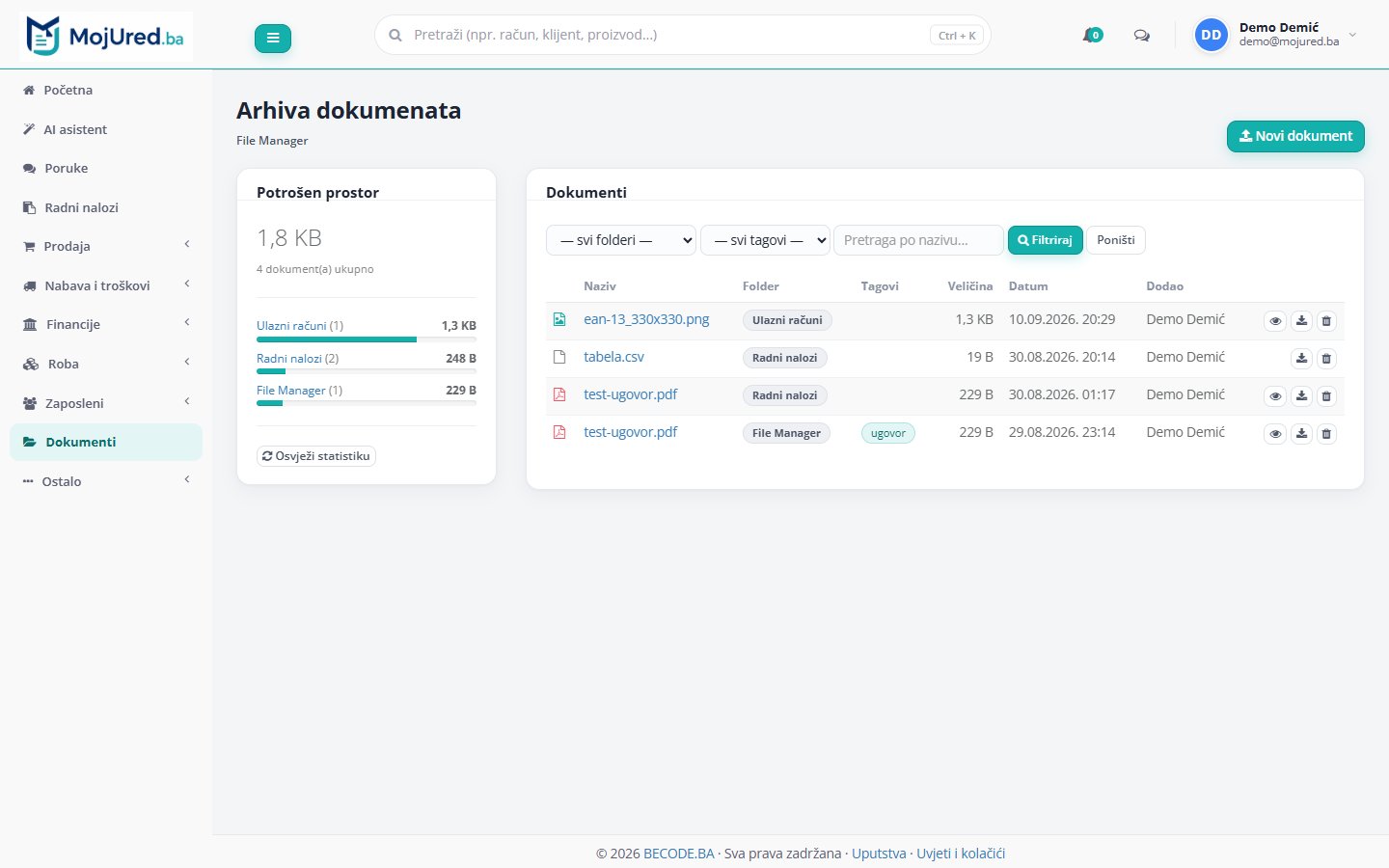This screenshot has width=1389, height=868.
Task: Click image file icon beside ean-13_330x330.png
Action: coord(559,319)
